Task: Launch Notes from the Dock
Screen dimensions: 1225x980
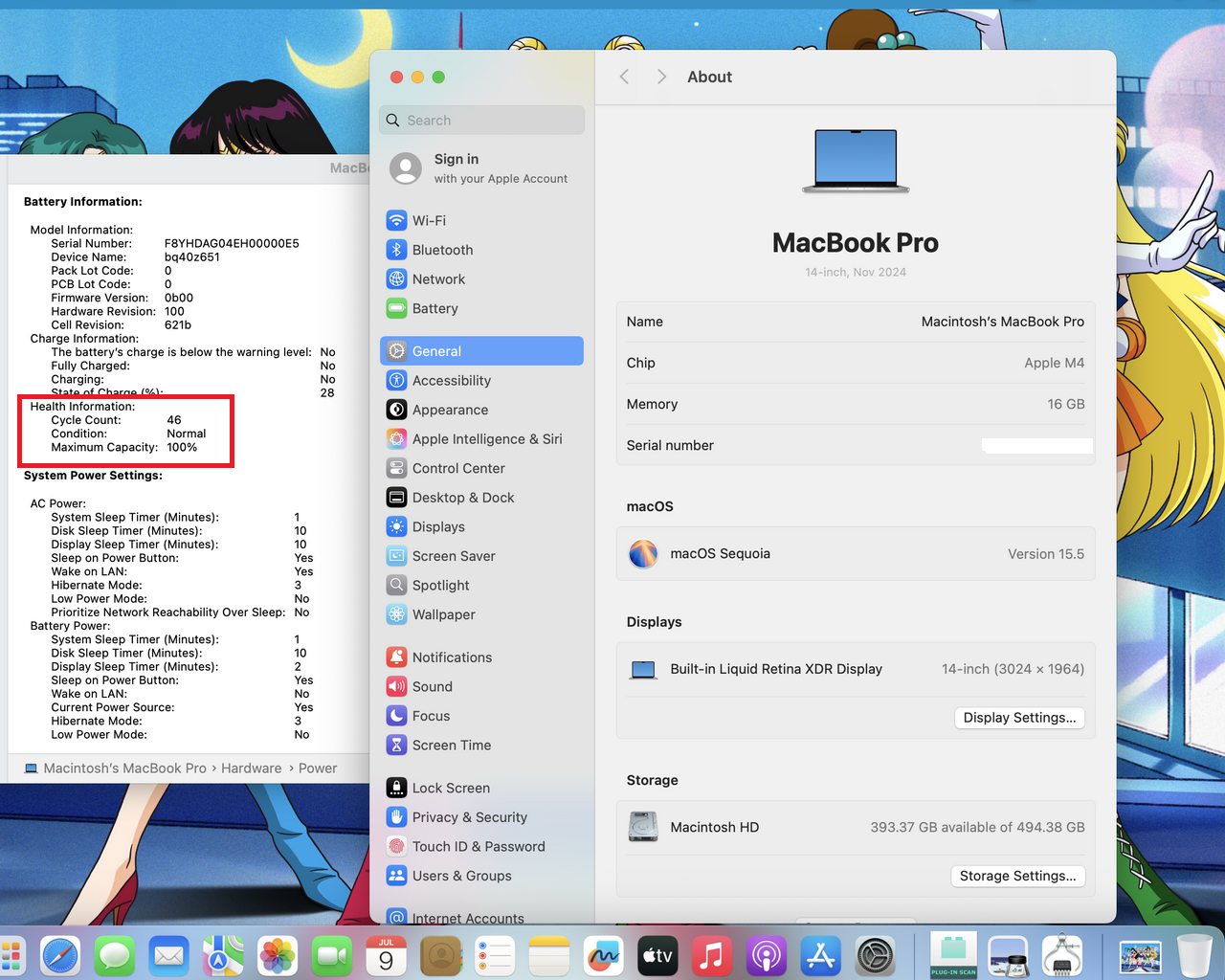Action: [x=549, y=955]
